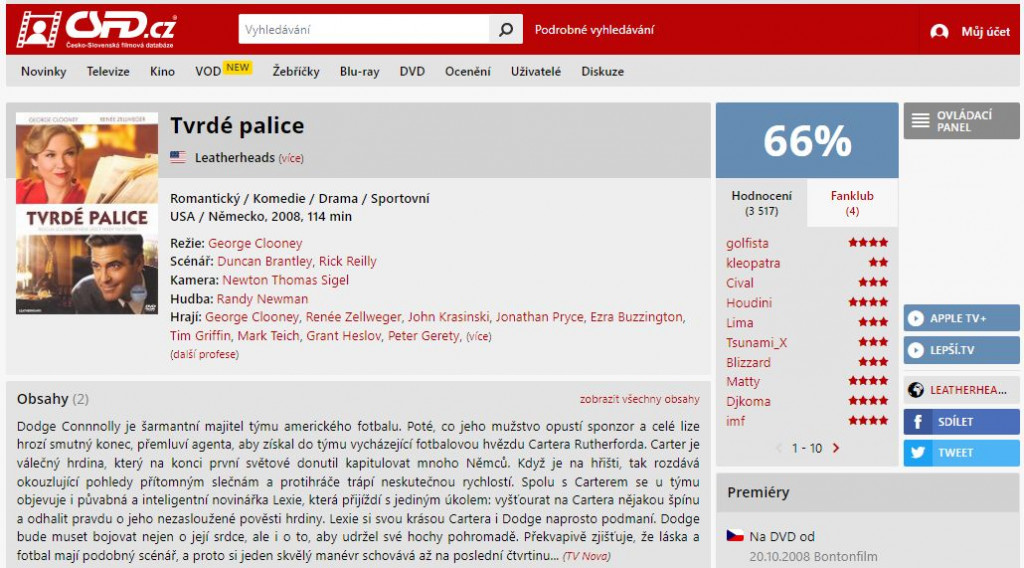Open Newton Thomas Sigel link

(x=285, y=279)
